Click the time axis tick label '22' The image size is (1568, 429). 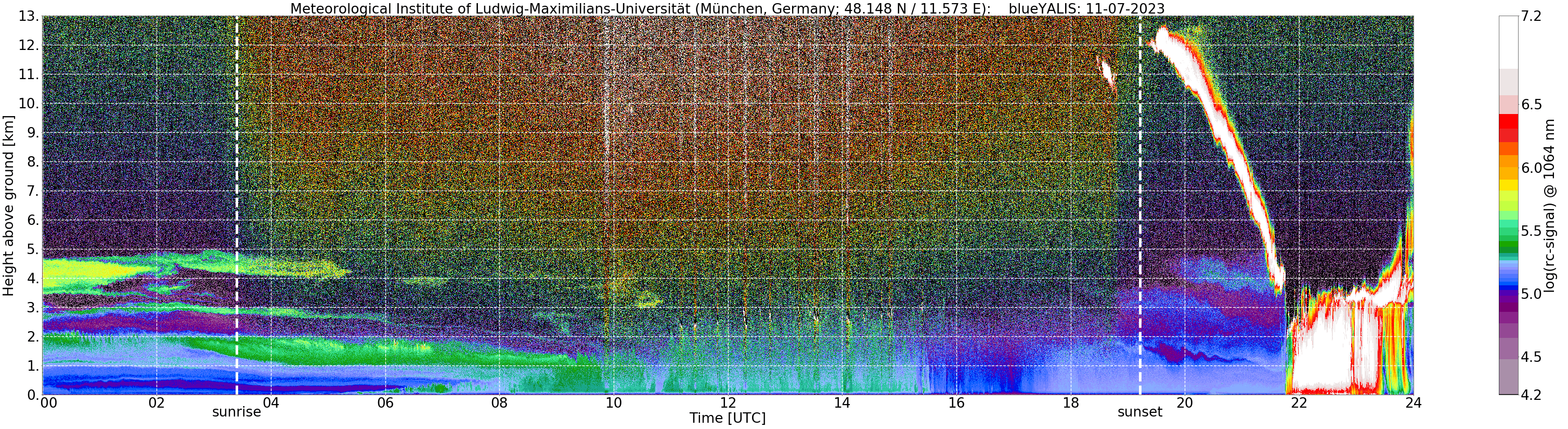pos(1299,403)
